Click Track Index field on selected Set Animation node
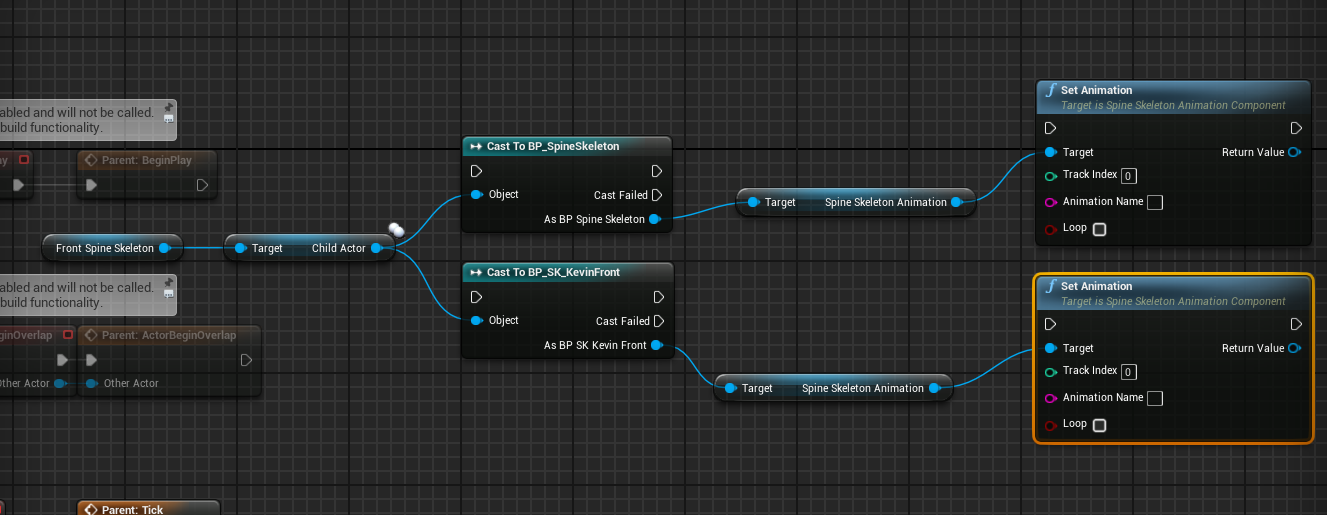 point(1129,372)
